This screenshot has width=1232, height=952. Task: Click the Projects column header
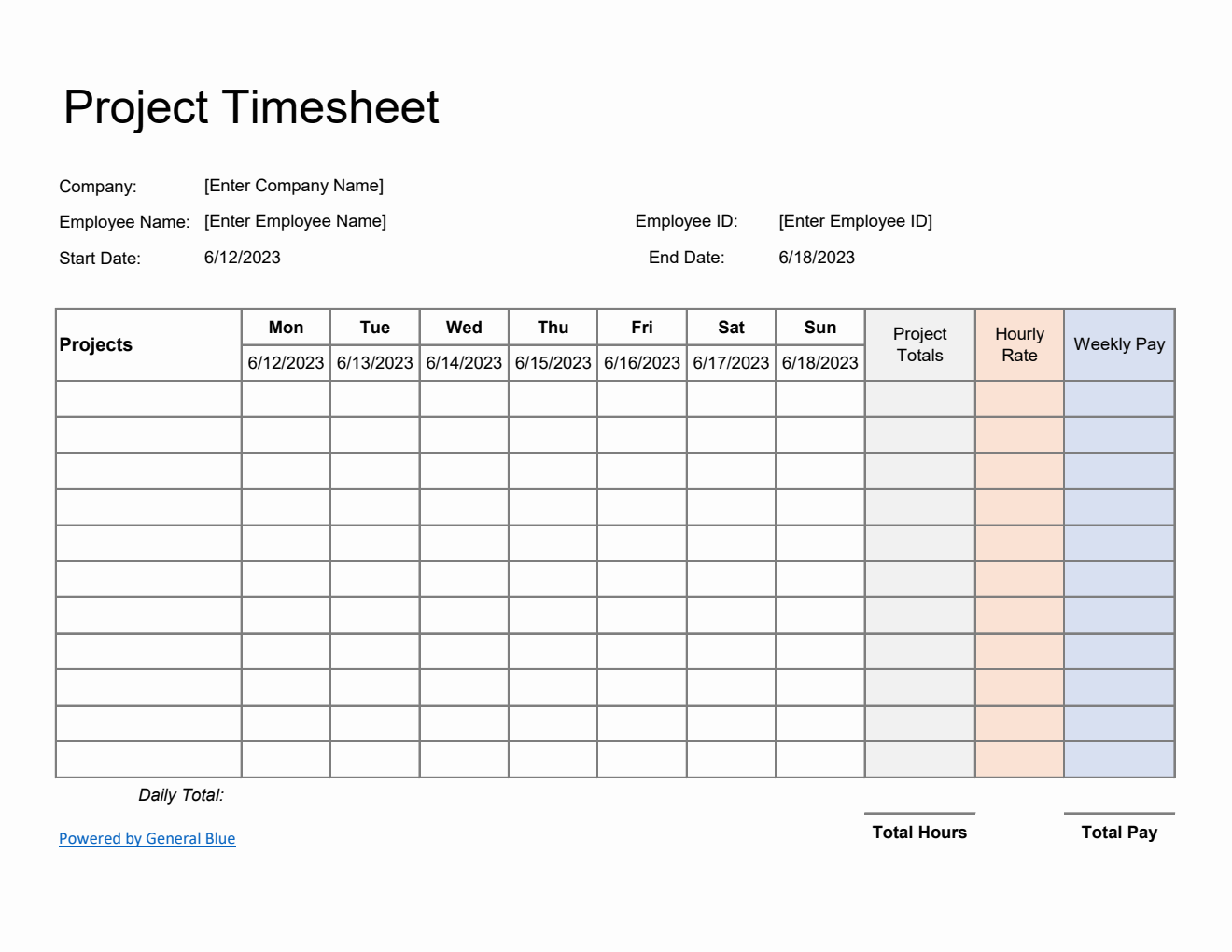click(x=96, y=344)
